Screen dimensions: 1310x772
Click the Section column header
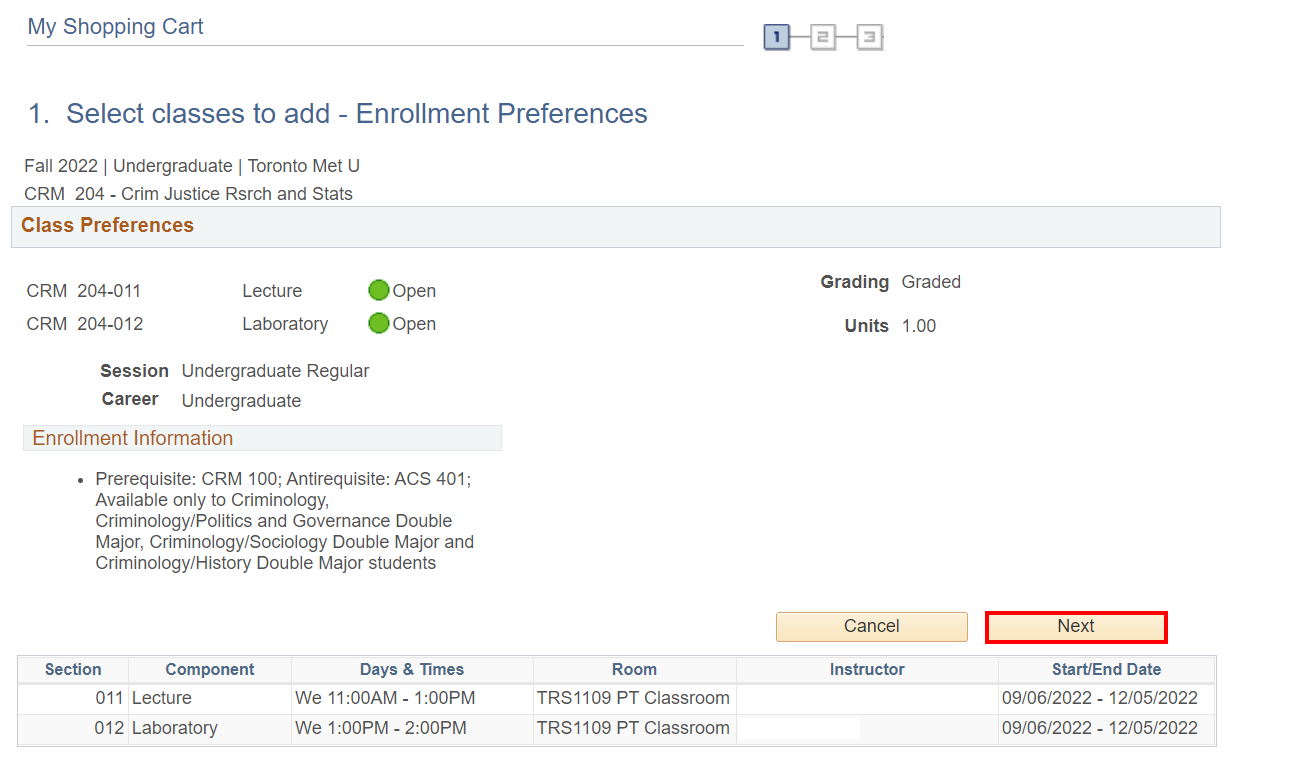pyautogui.click(x=73, y=670)
